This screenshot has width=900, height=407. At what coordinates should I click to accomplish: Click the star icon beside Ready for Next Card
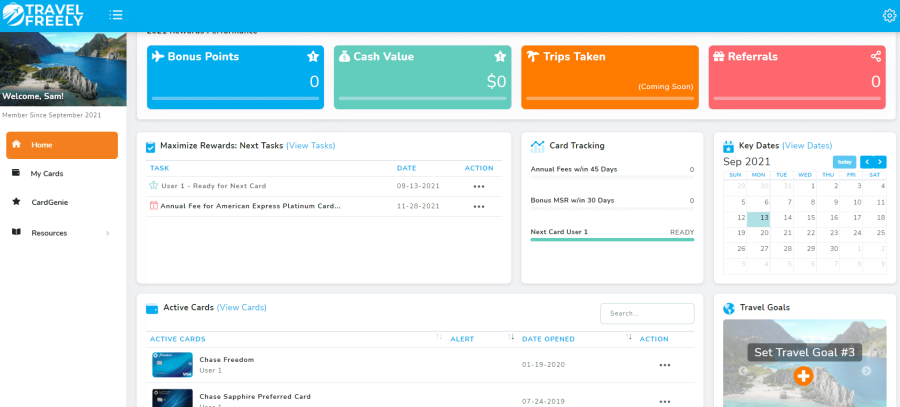coord(153,185)
